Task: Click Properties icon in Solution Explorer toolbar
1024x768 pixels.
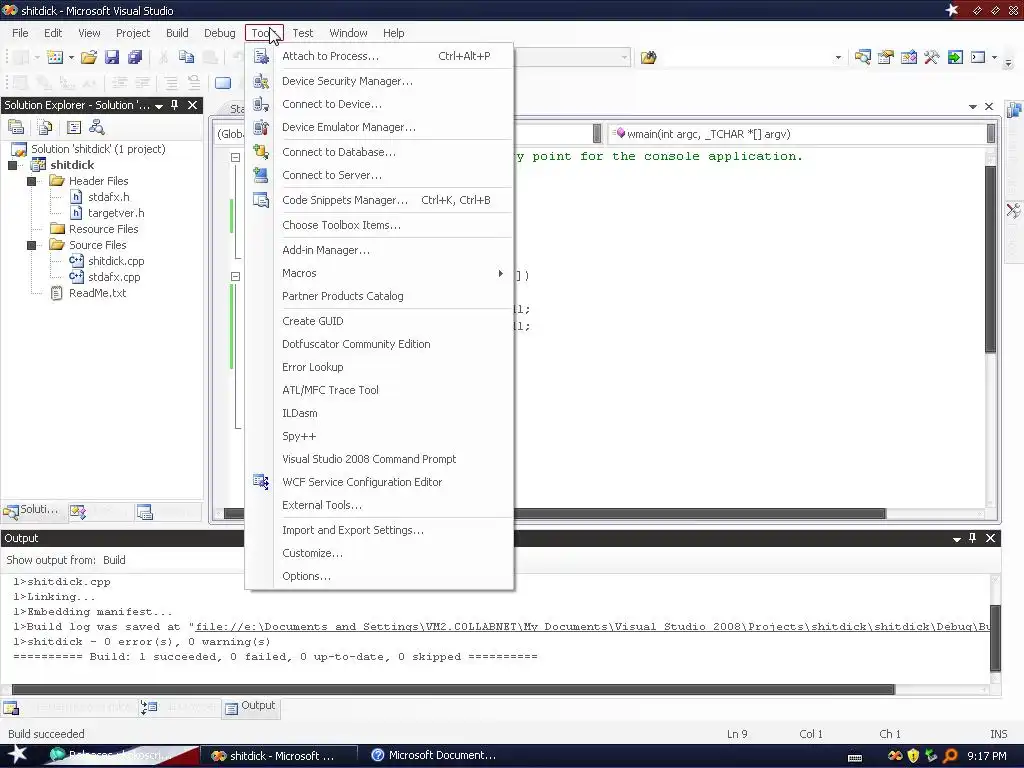Action: (16, 127)
